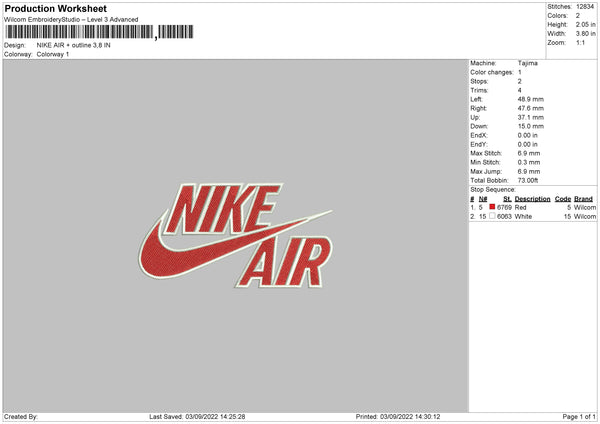Screen dimensions: 600x424
Task: Click the 'Page 1 of 1' footer text
Action: coord(579,417)
